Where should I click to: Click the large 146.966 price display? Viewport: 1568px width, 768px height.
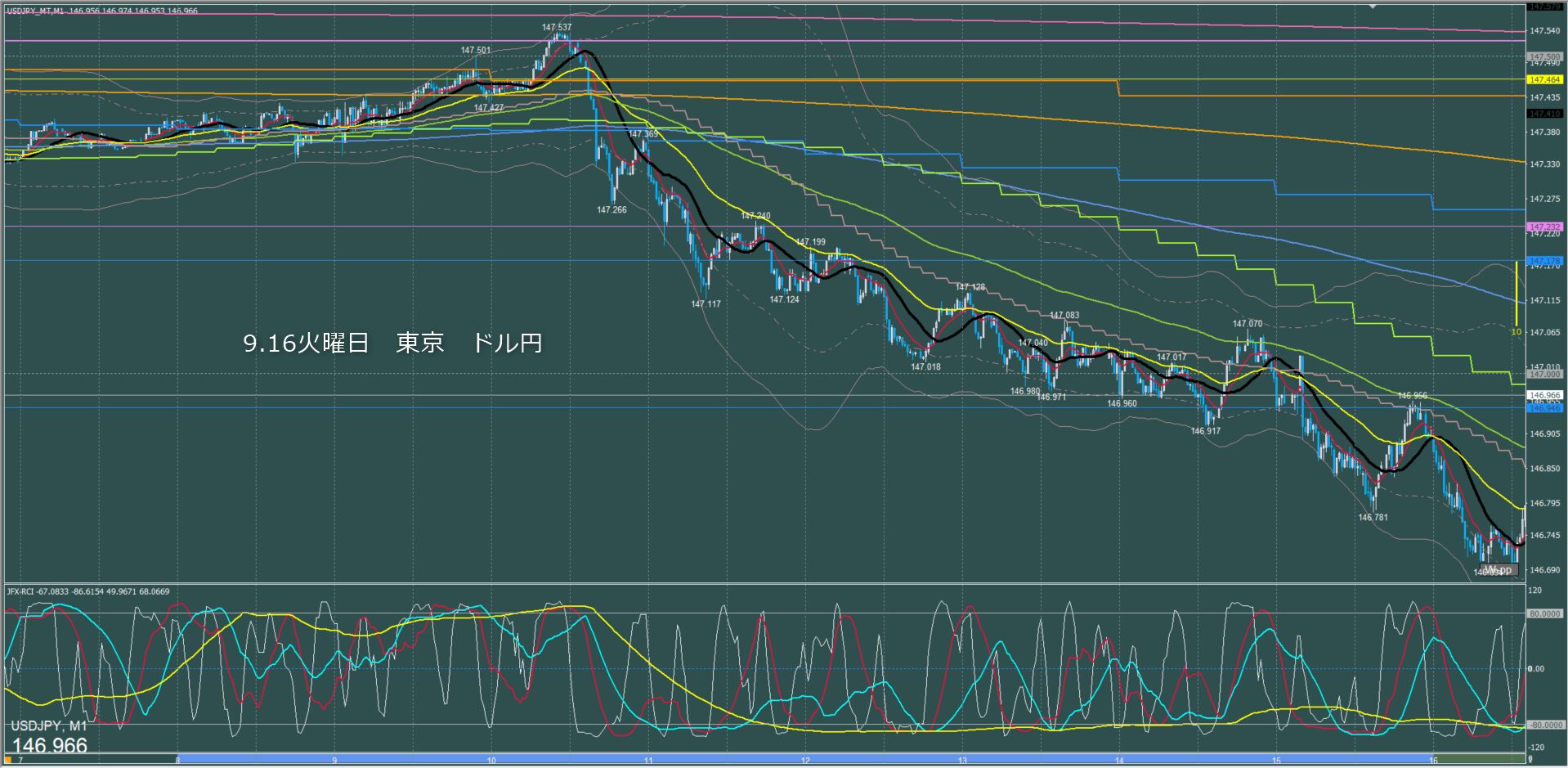click(50, 745)
